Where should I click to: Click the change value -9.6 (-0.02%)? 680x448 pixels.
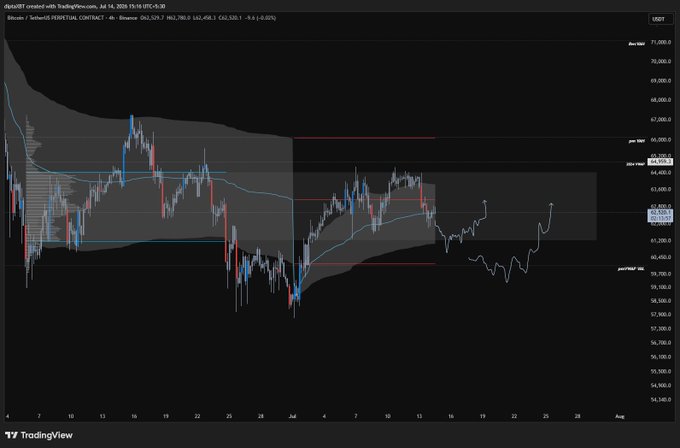(x=261, y=18)
